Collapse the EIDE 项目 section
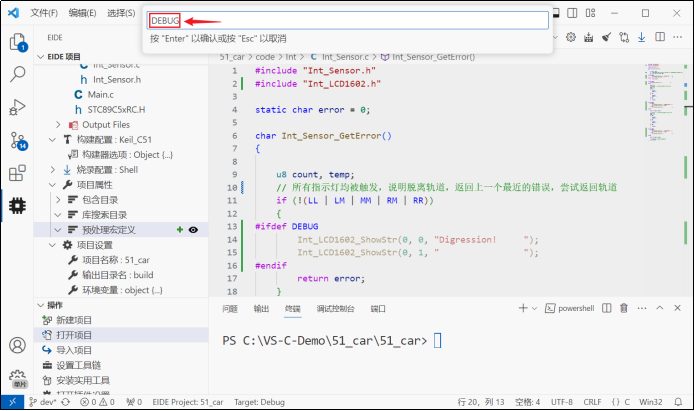695x411 pixels. coord(41,57)
